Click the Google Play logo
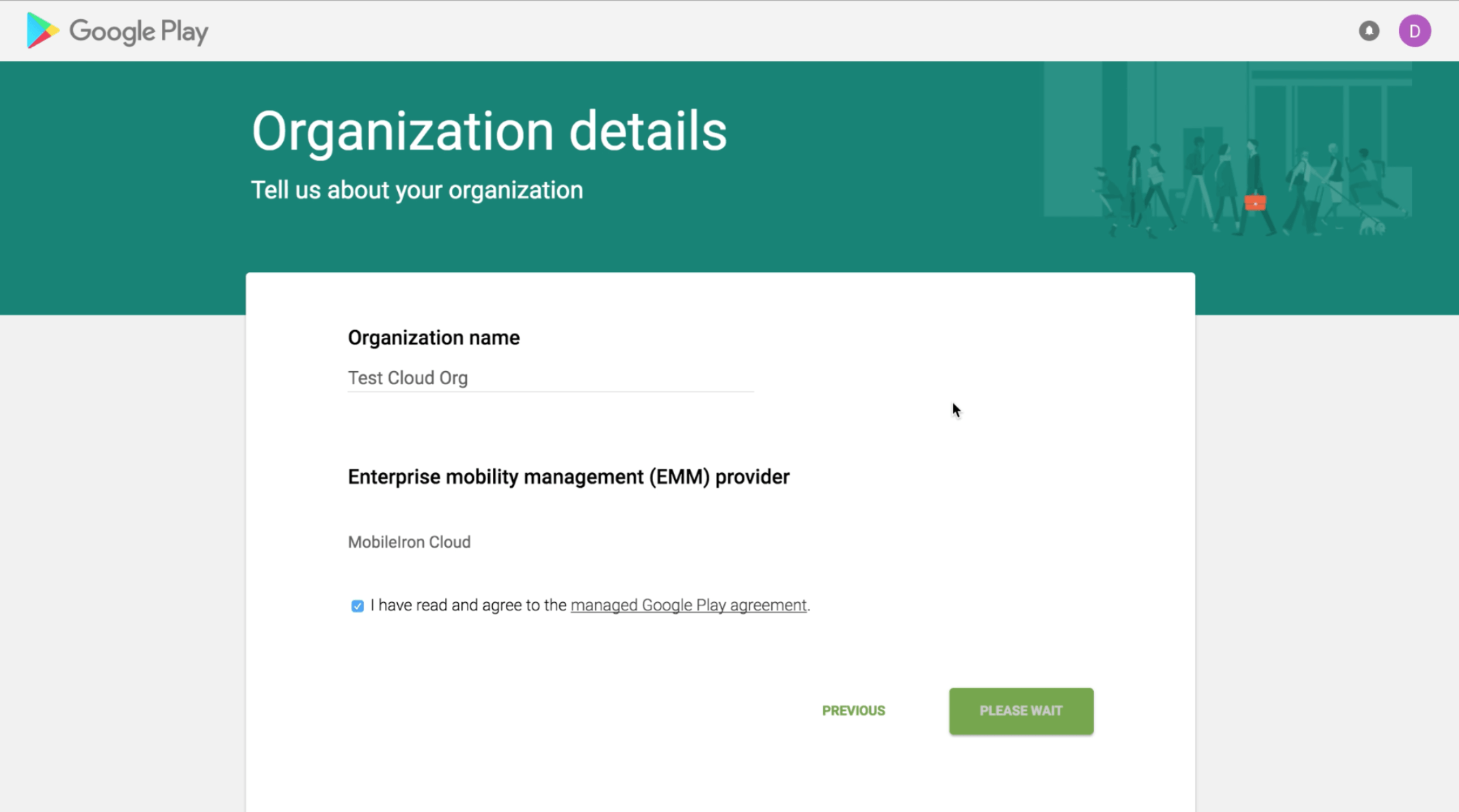Screen dimensions: 1459x812 [117, 31]
